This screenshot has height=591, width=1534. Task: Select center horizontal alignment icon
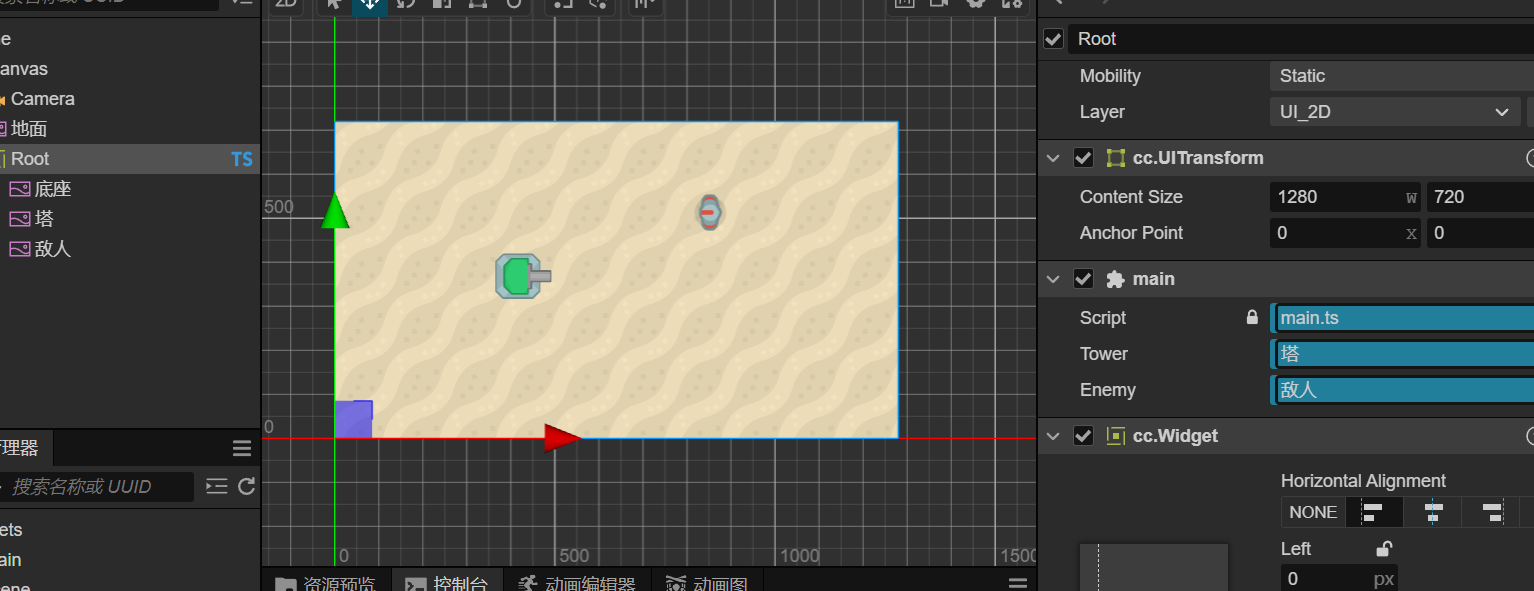pos(1432,512)
